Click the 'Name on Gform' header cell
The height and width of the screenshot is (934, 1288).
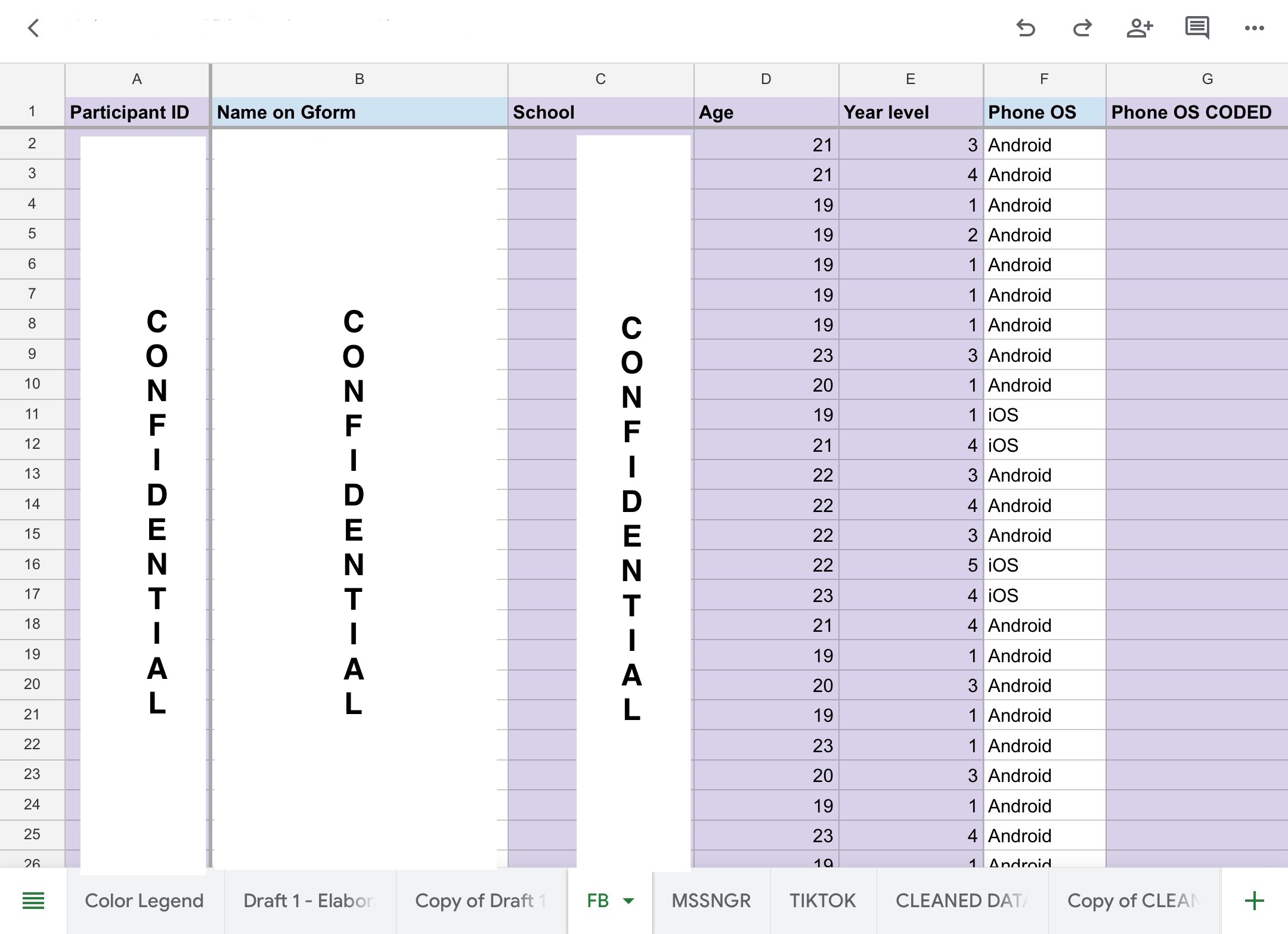360,112
